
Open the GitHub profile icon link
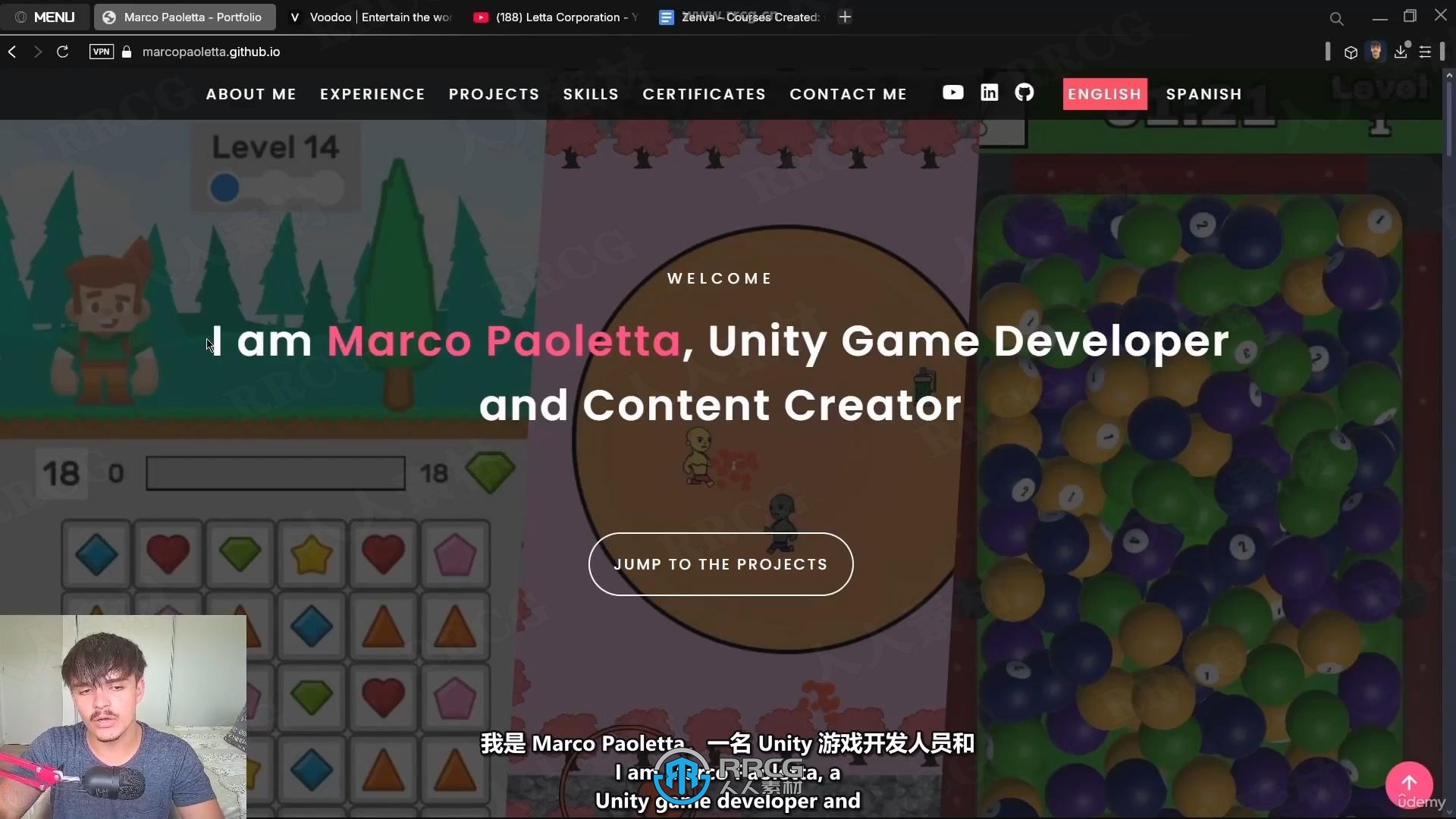click(x=1025, y=93)
